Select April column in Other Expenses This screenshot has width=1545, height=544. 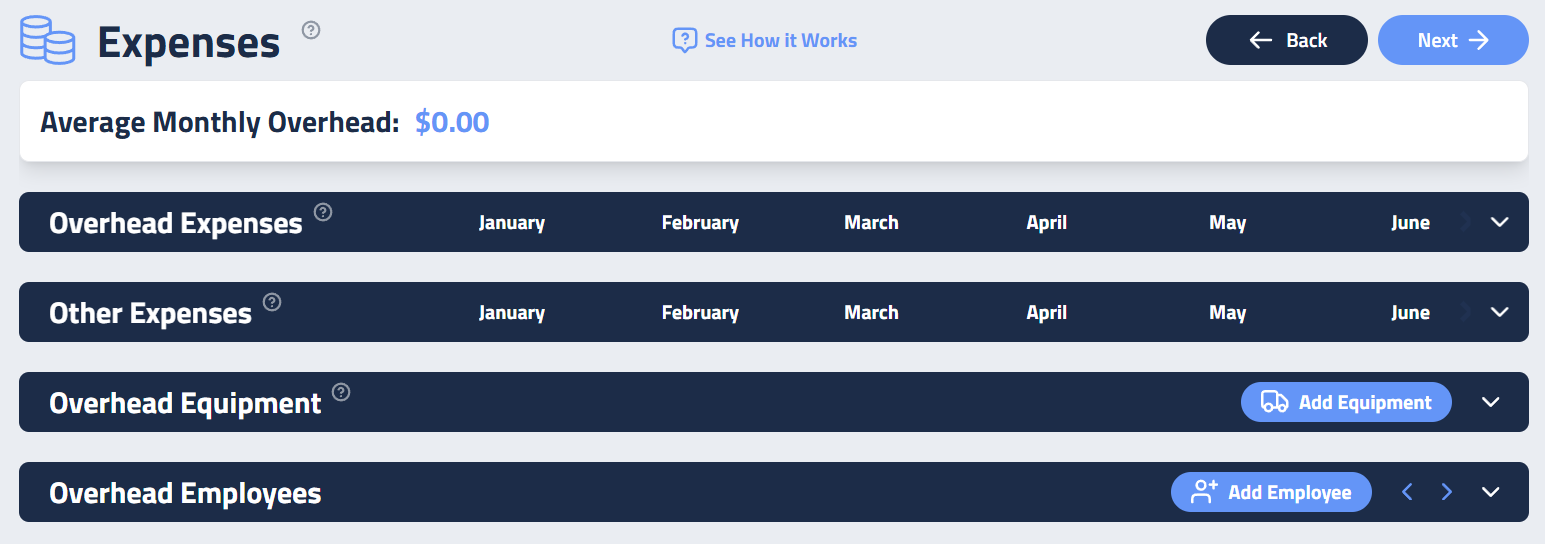pyautogui.click(x=1046, y=313)
